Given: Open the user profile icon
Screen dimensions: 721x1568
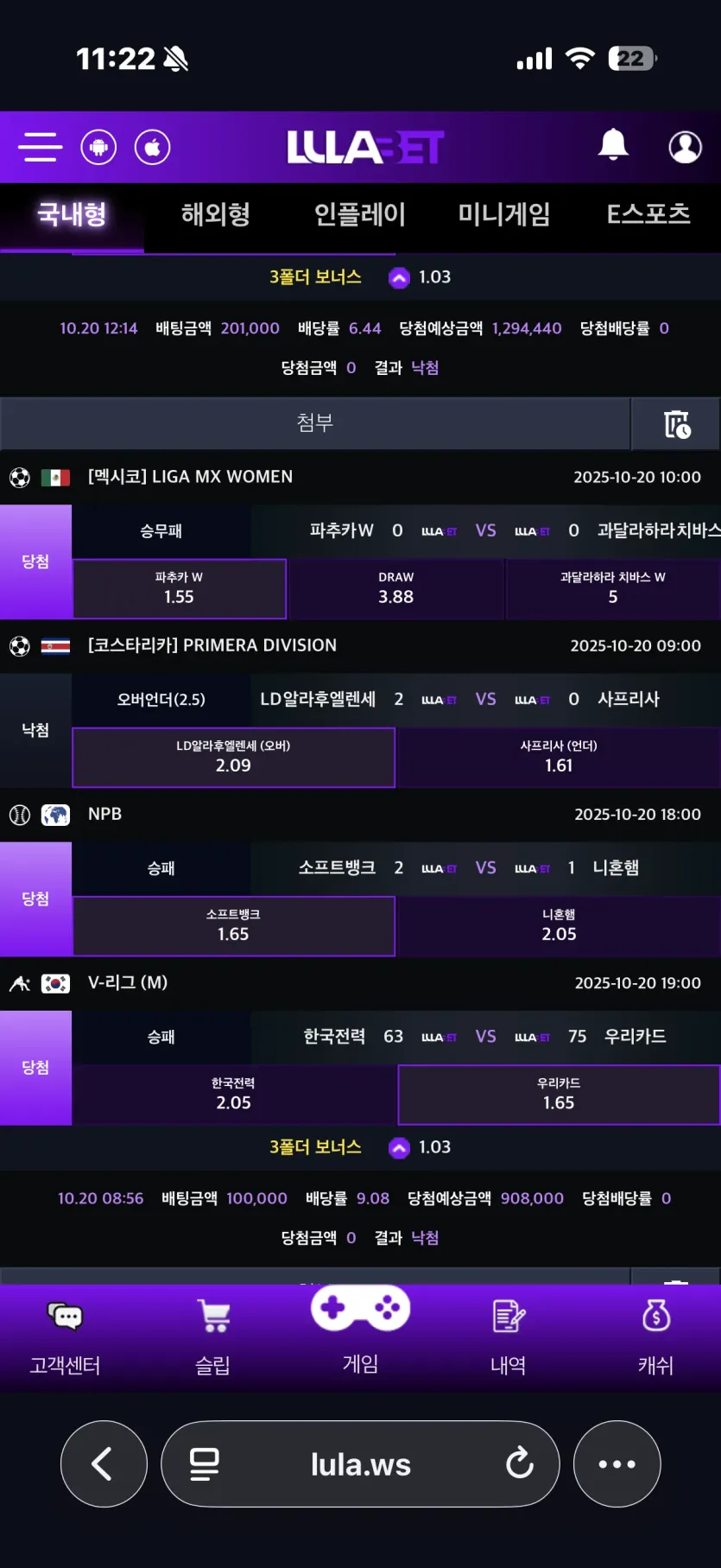Looking at the screenshot, I should pos(686,147).
